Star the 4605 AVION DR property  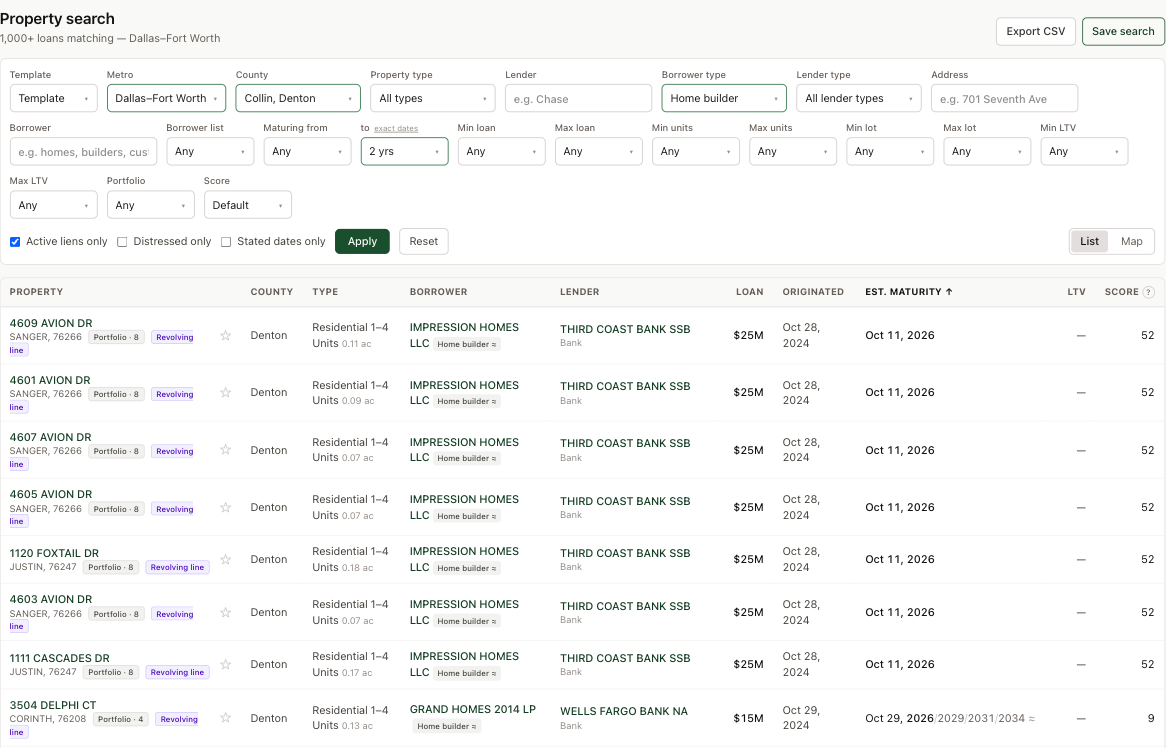point(225,507)
